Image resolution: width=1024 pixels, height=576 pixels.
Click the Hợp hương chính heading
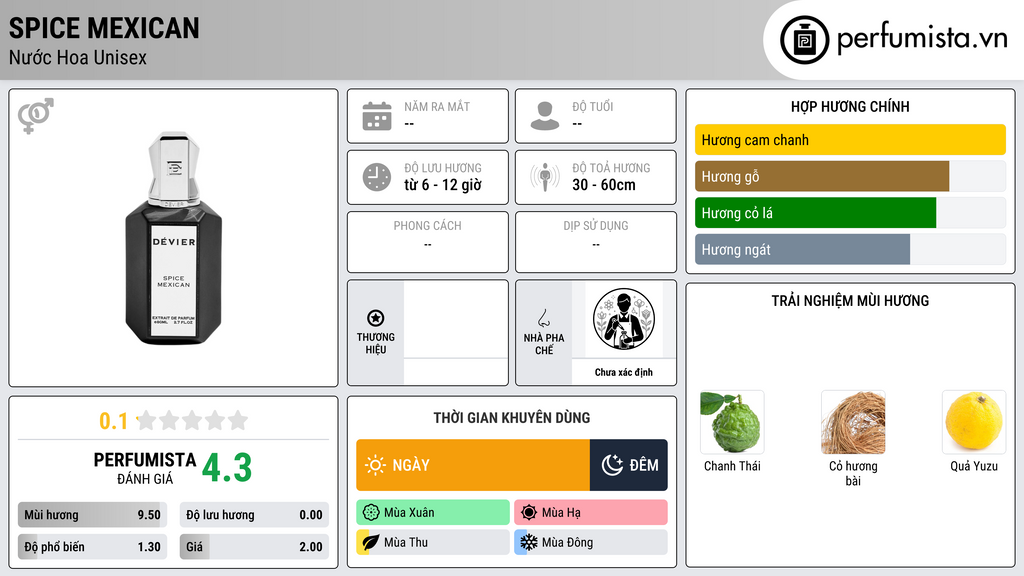pos(850,106)
